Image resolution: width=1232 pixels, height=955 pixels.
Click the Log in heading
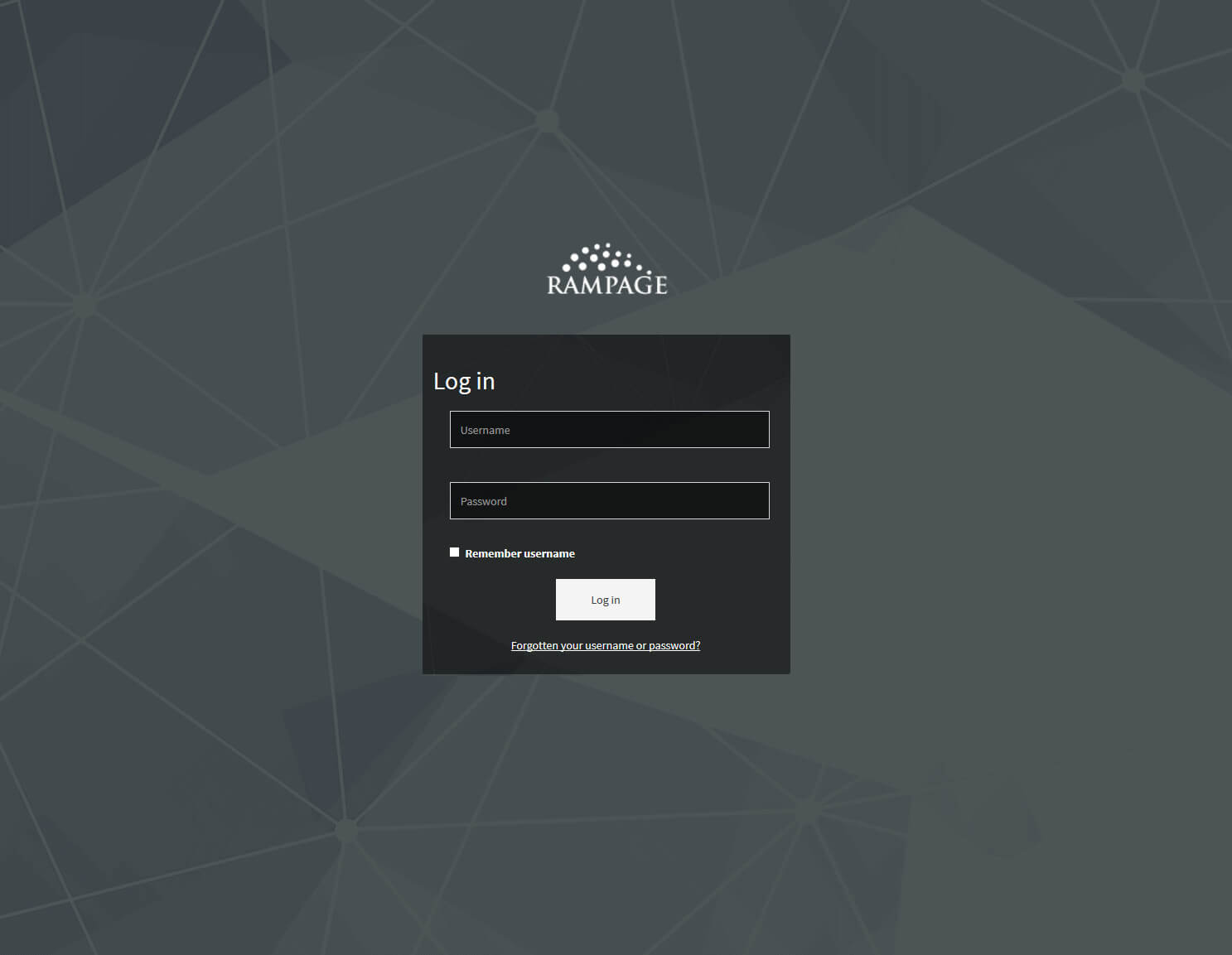coord(464,381)
